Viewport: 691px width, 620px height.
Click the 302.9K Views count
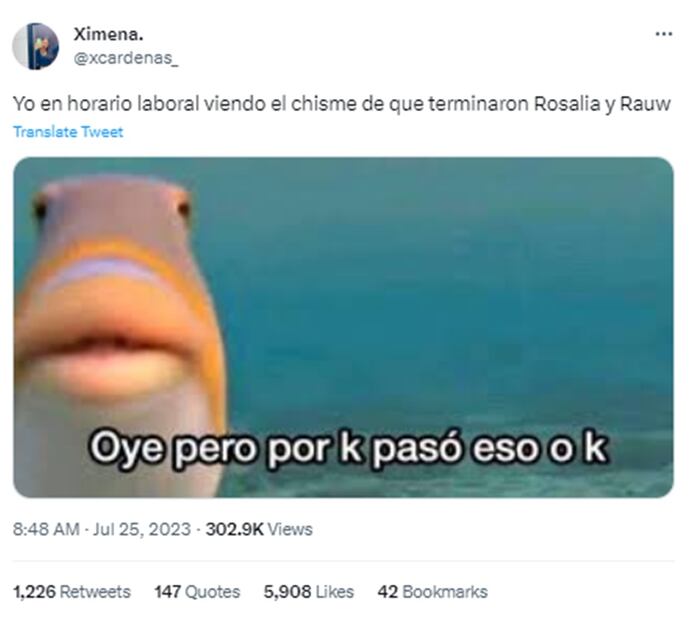tap(259, 529)
